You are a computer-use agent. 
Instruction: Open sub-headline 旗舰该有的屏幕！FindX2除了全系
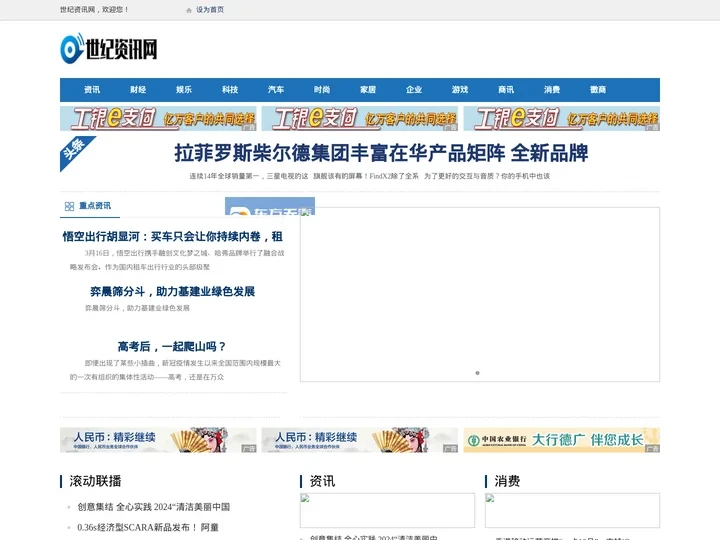[366, 176]
